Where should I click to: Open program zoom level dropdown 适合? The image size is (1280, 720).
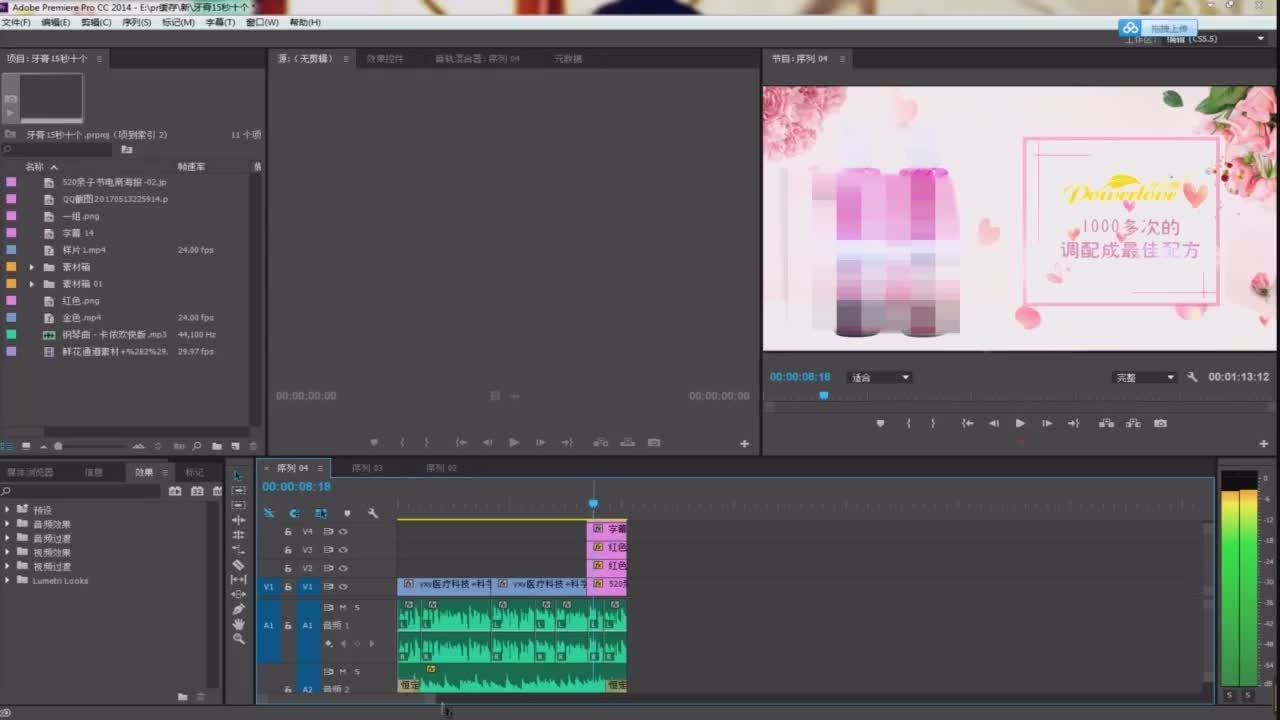point(879,377)
